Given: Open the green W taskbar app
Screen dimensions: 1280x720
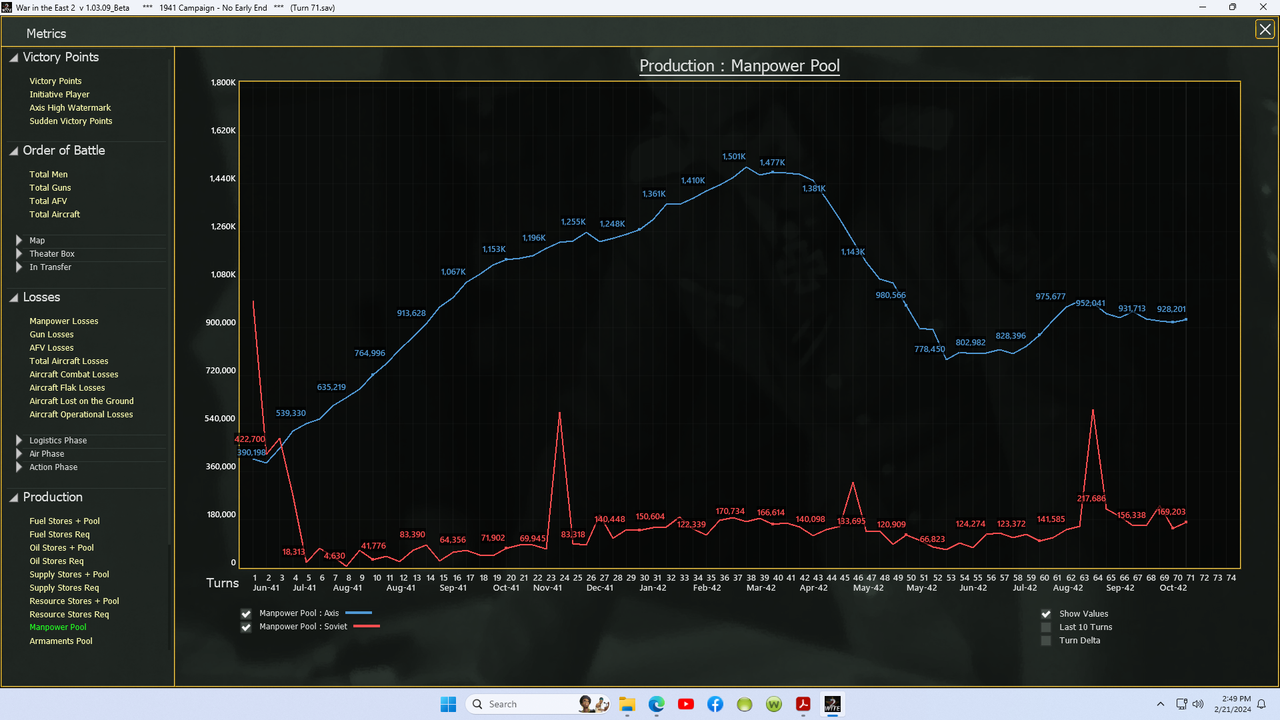Looking at the screenshot, I should click(774, 704).
